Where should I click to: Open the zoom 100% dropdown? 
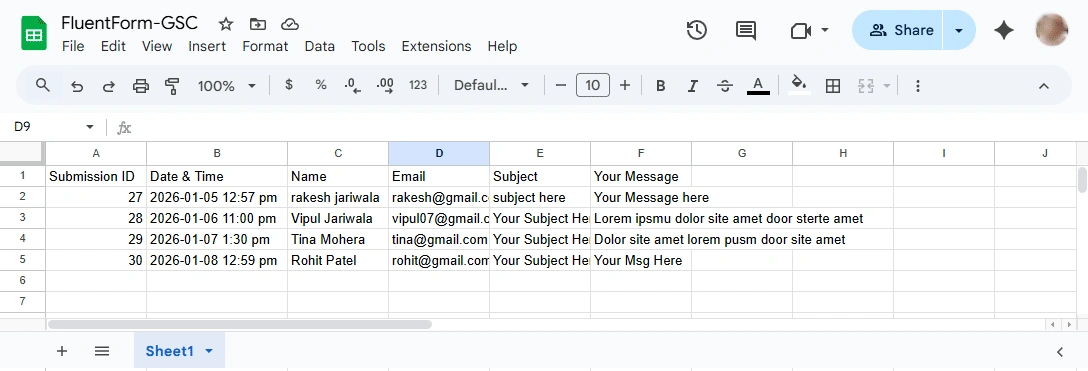pos(227,86)
